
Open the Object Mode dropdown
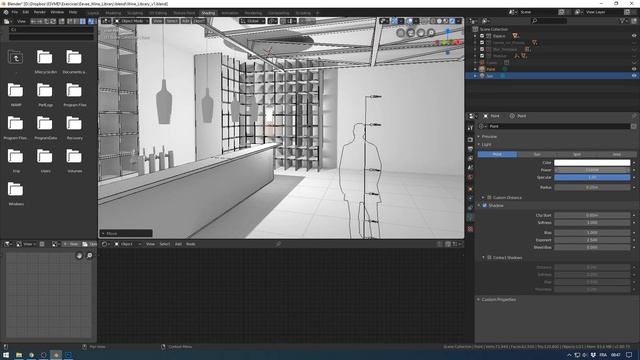(x=131, y=21)
